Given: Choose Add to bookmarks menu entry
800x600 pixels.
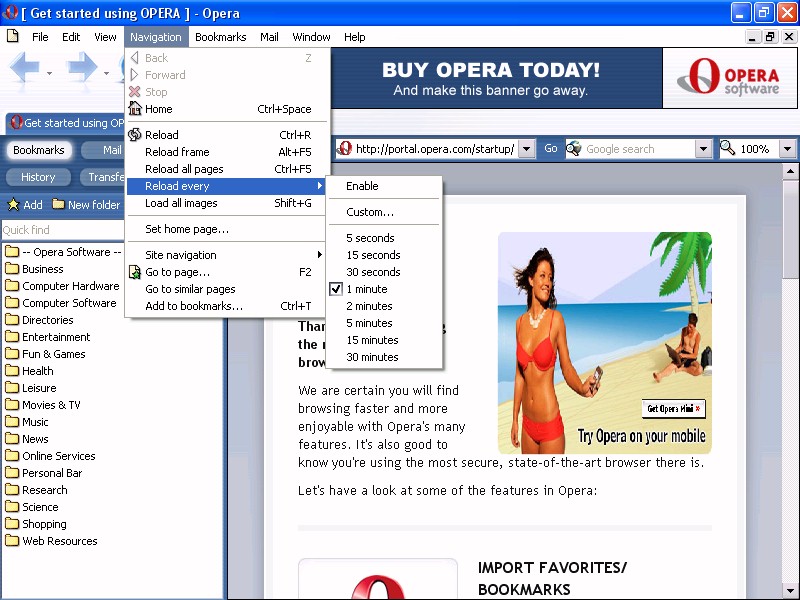Looking at the screenshot, I should (x=226, y=306).
